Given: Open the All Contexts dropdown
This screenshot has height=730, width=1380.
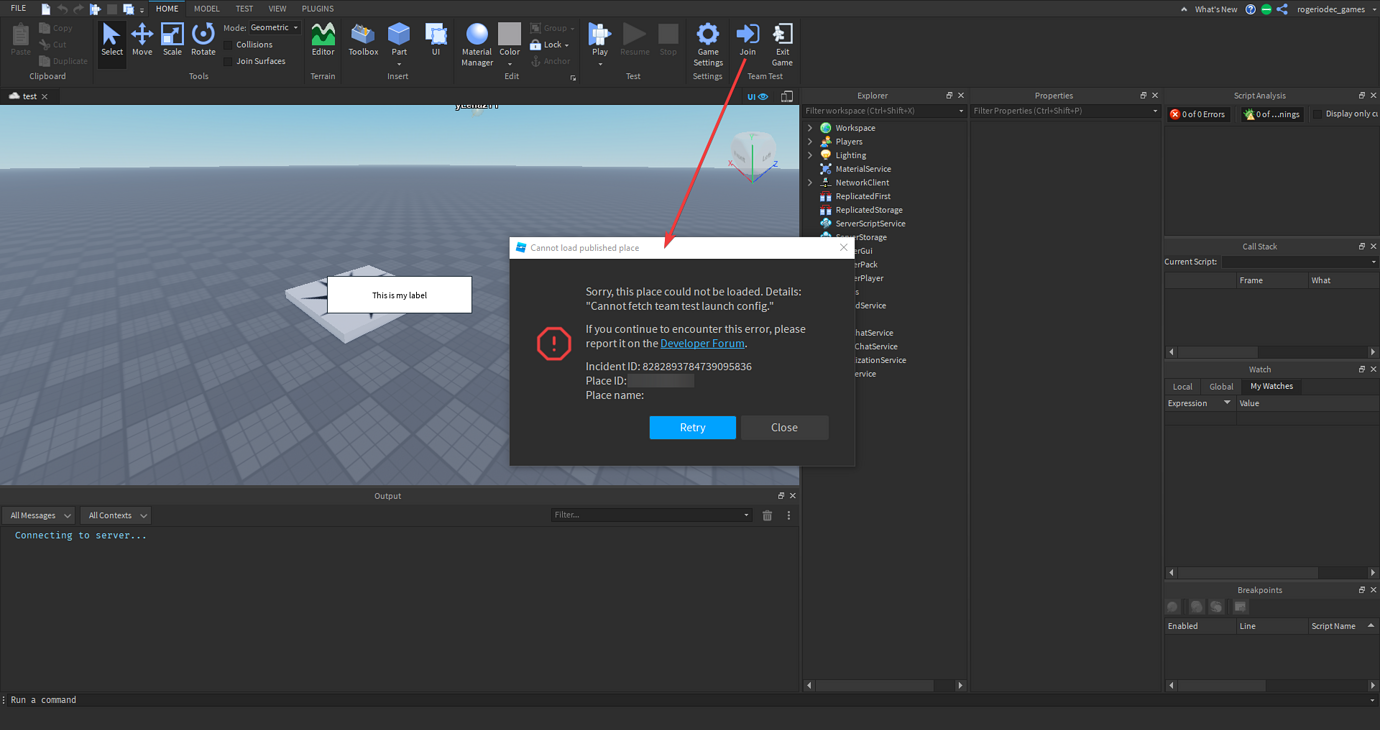Looking at the screenshot, I should [x=116, y=515].
